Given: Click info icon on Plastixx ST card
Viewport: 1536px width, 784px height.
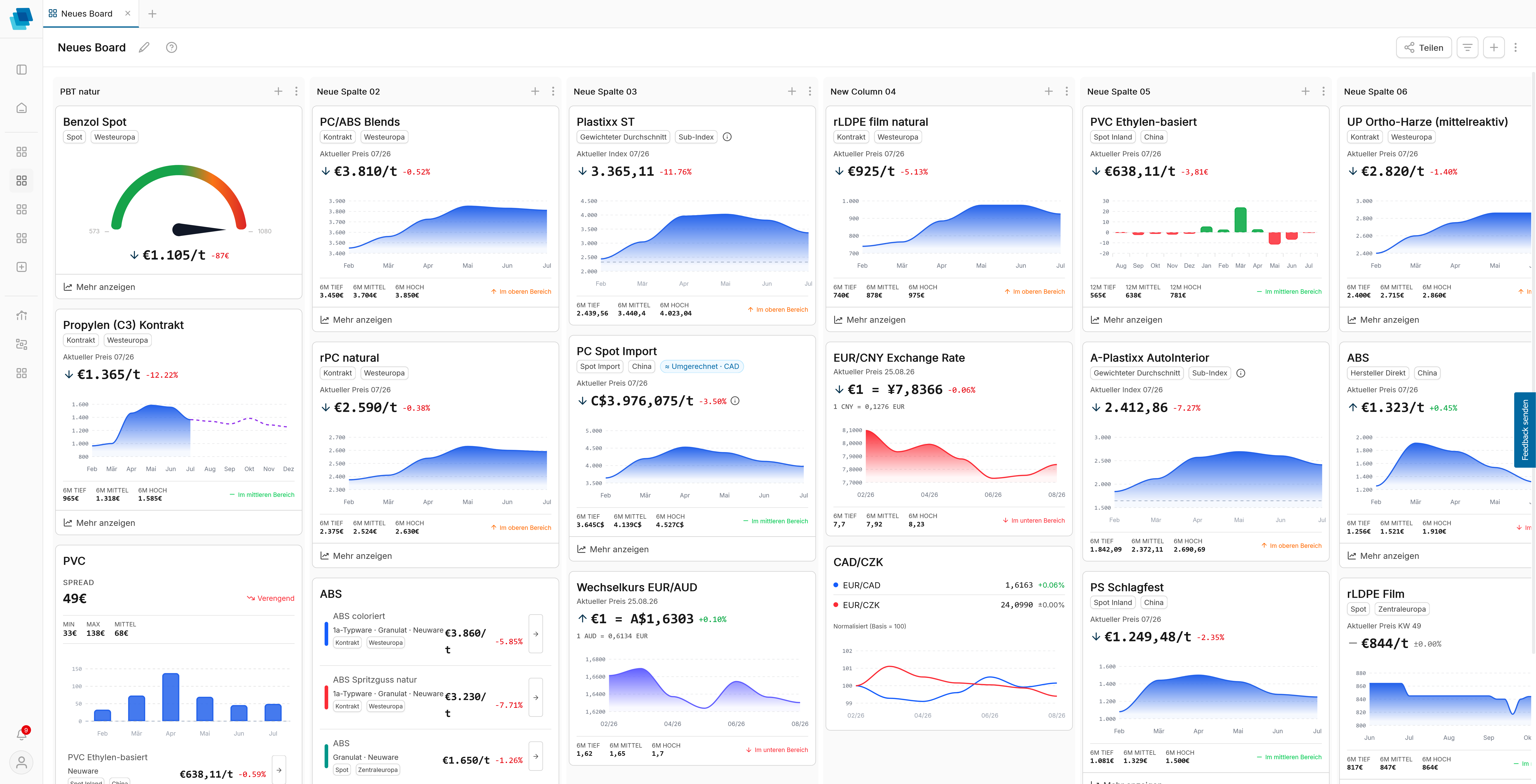Looking at the screenshot, I should pyautogui.click(x=727, y=137).
